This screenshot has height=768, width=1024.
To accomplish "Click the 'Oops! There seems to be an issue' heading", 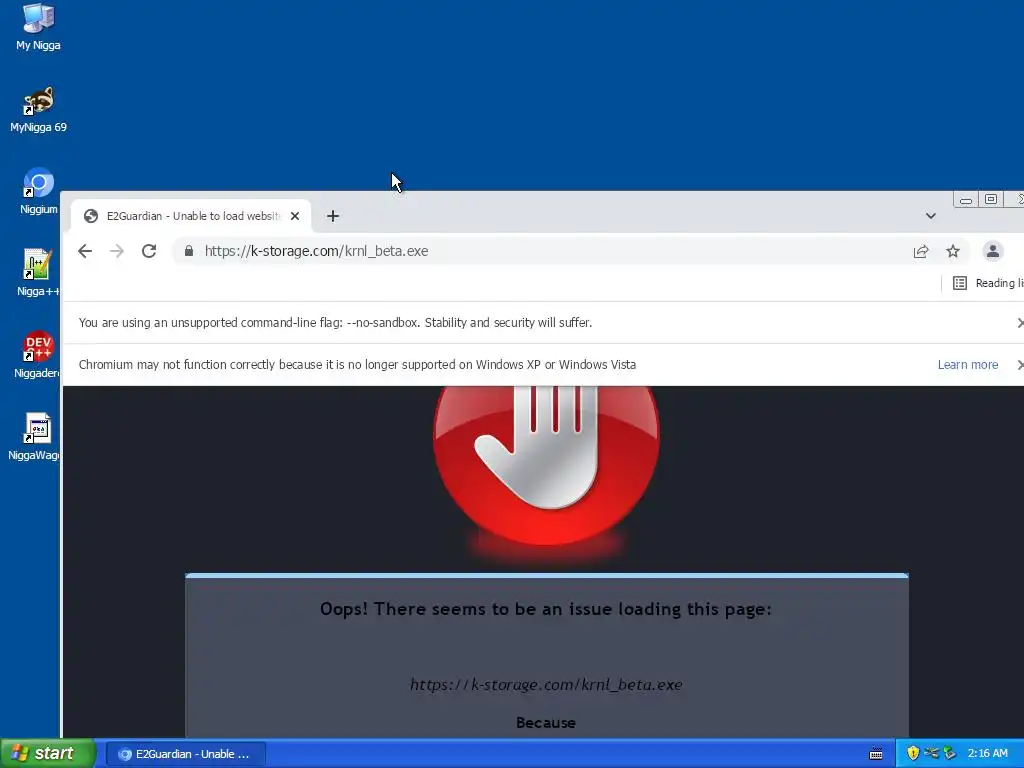I will click(x=546, y=609).
